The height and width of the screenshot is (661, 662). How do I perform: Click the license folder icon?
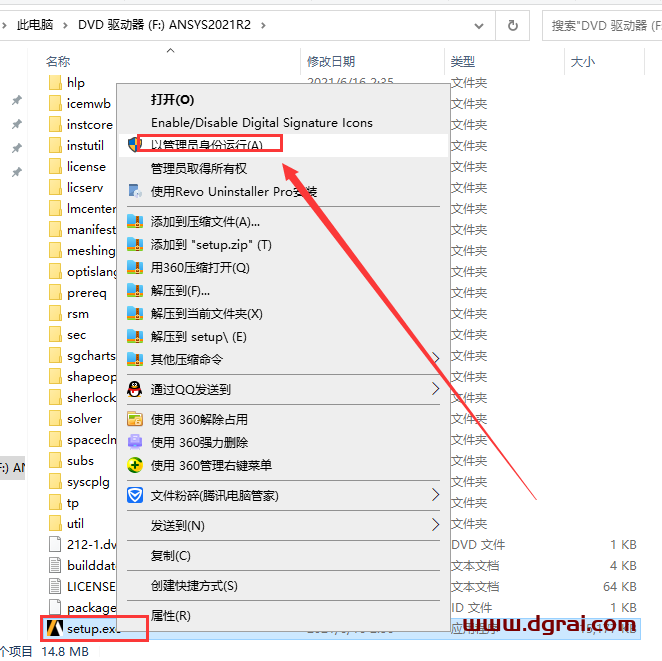point(55,166)
